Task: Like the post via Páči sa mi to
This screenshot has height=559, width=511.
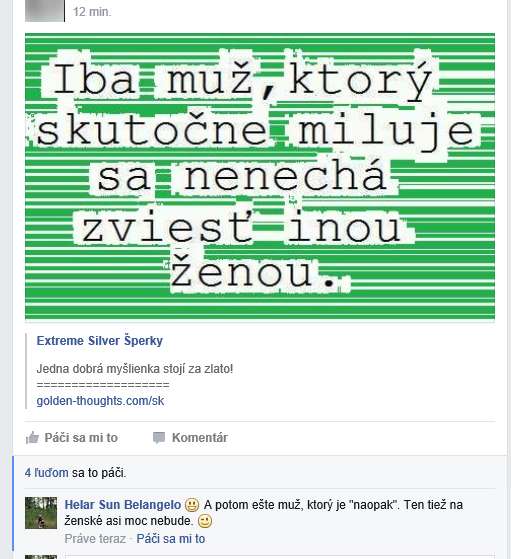Action: click(81, 437)
